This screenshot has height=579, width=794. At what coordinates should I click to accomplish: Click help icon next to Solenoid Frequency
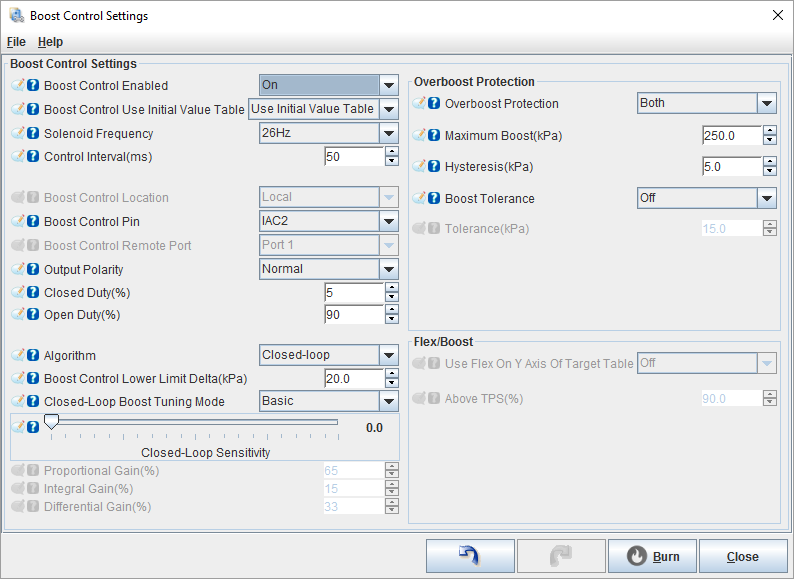[33, 134]
